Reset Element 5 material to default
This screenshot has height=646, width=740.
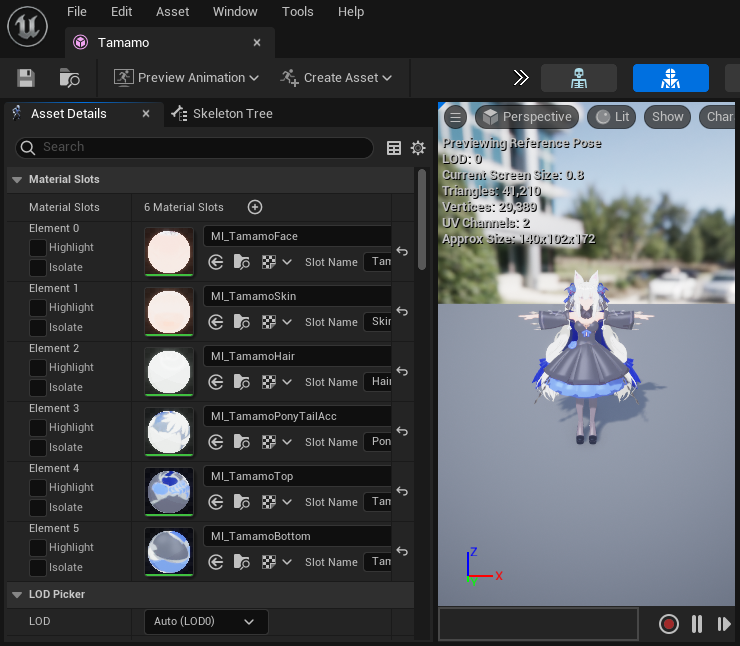(x=402, y=551)
